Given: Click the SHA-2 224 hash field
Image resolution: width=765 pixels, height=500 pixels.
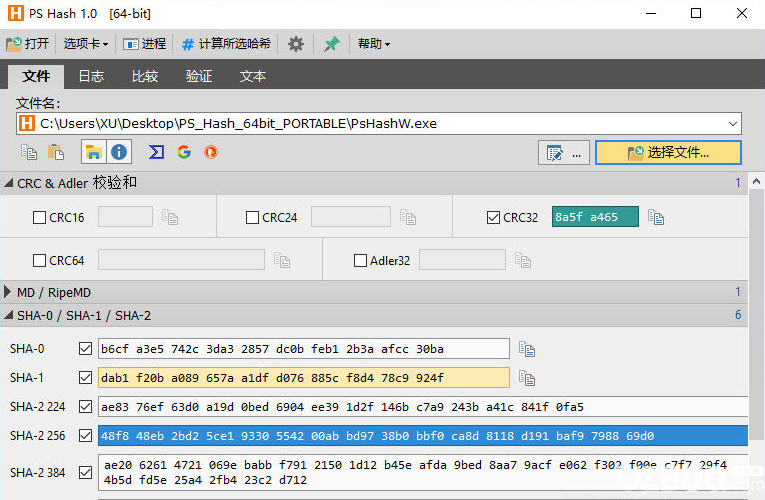Looking at the screenshot, I should point(423,406).
